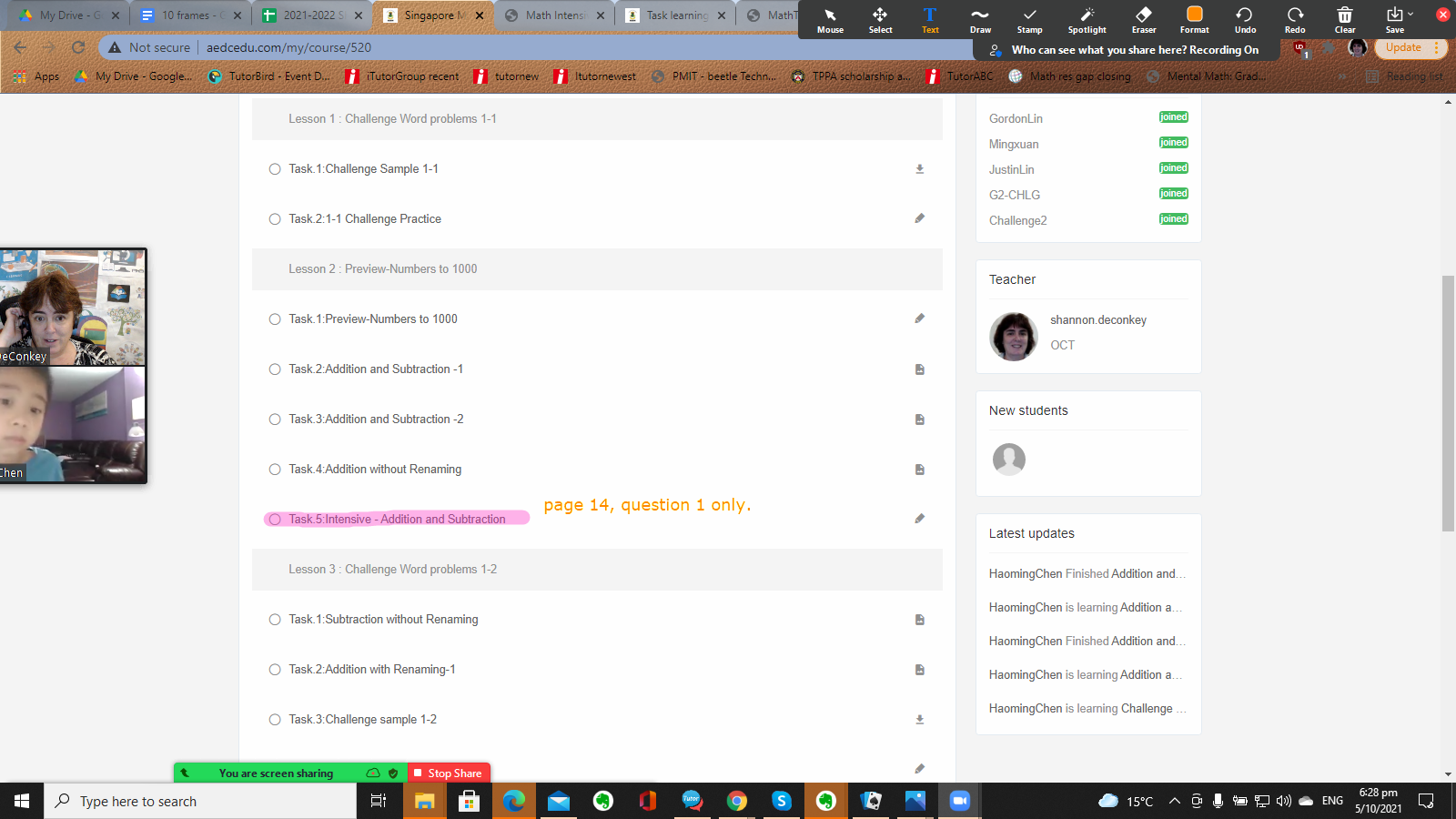Clear all annotations

pos(1345,20)
